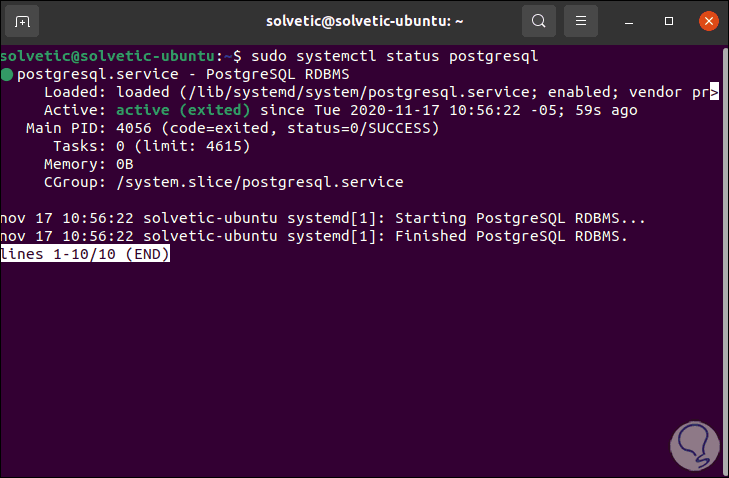
Task: Click the green service status dot
Action: click(x=7, y=75)
